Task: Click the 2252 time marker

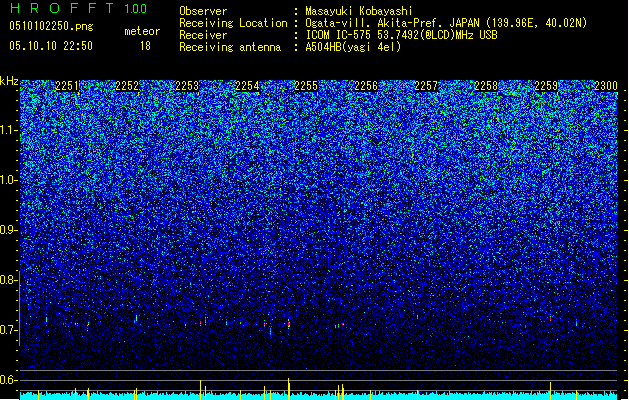Action: 127,86
